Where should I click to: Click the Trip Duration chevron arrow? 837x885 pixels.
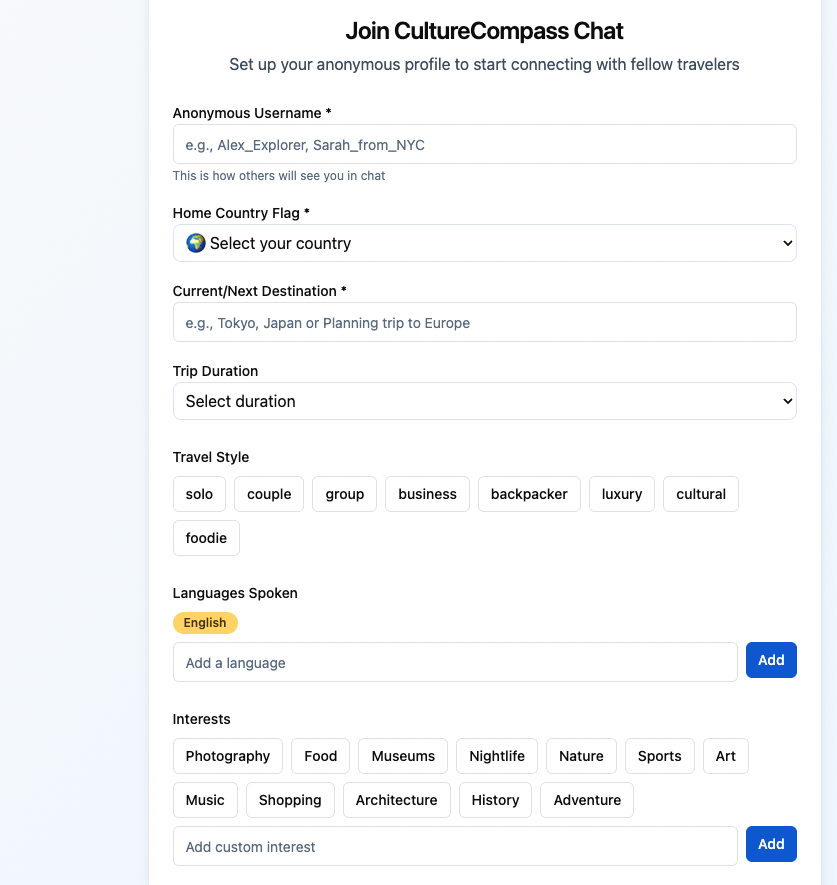pos(787,401)
